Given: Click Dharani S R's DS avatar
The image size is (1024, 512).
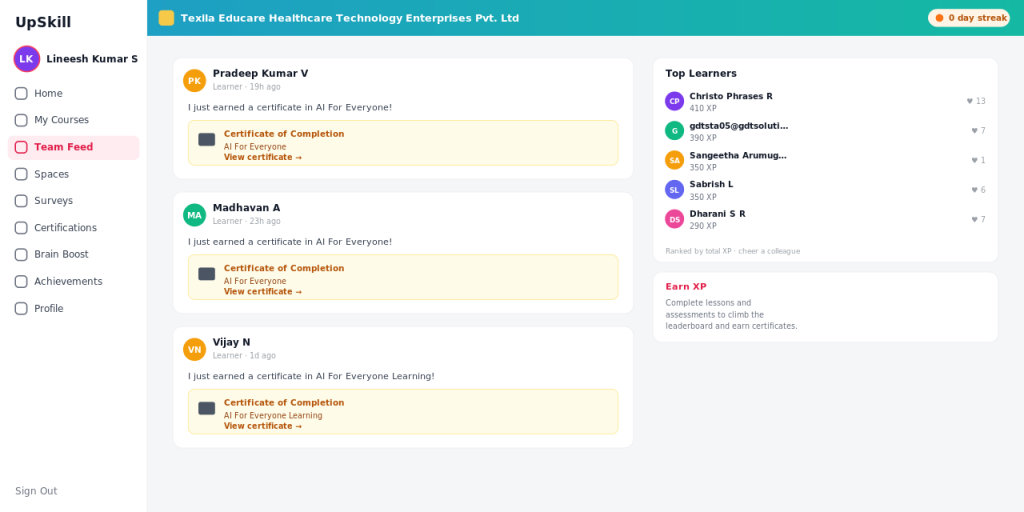Looking at the screenshot, I should [x=675, y=219].
